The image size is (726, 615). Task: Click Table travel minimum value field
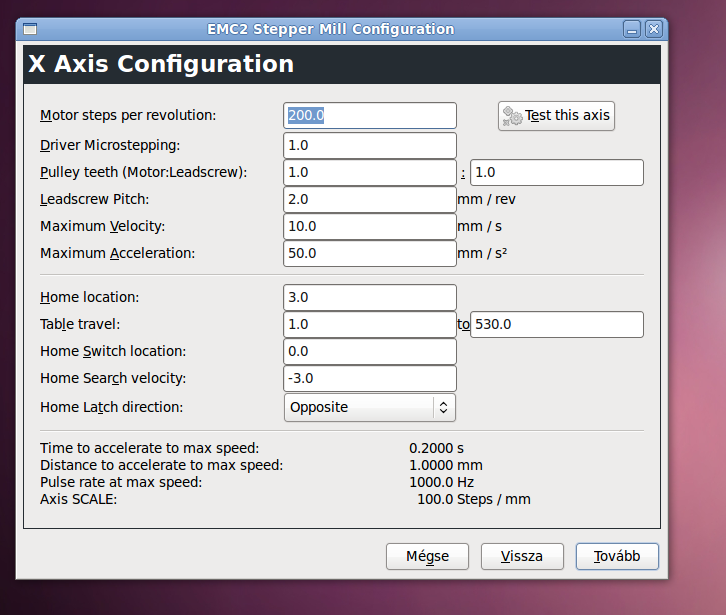click(370, 324)
